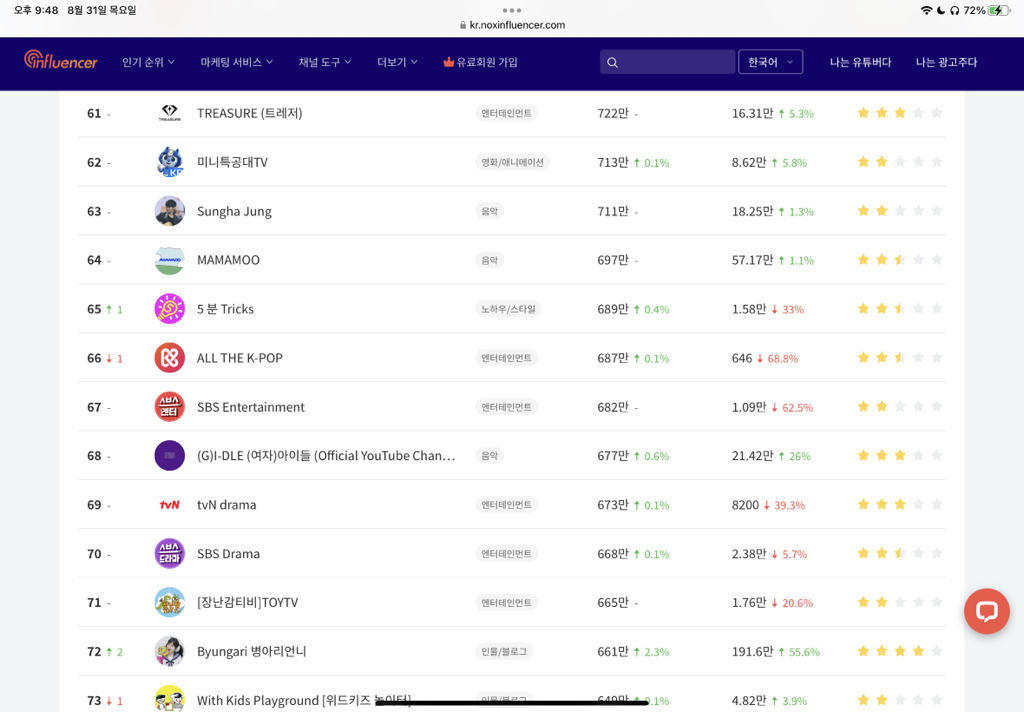Open 미니특공대TV channel avatar

[x=169, y=162]
